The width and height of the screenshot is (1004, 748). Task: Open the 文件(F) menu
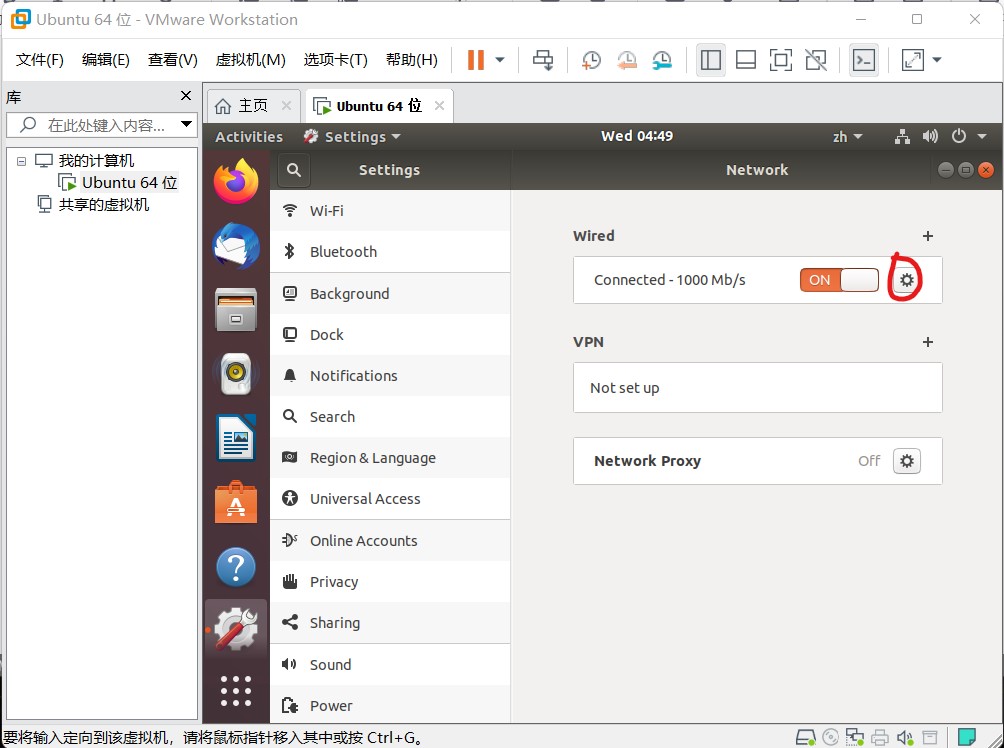[40, 60]
